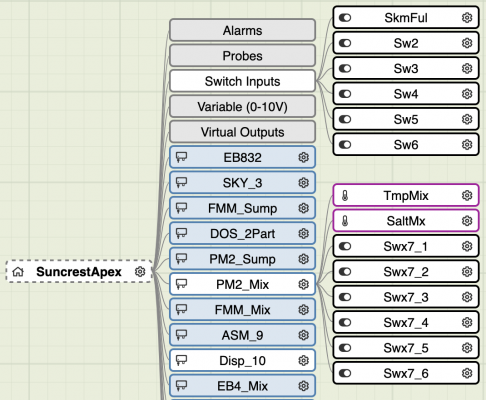This screenshot has height=400, width=486.
Task: Open the gear settings for SuncrestApex
Action: click(140, 272)
